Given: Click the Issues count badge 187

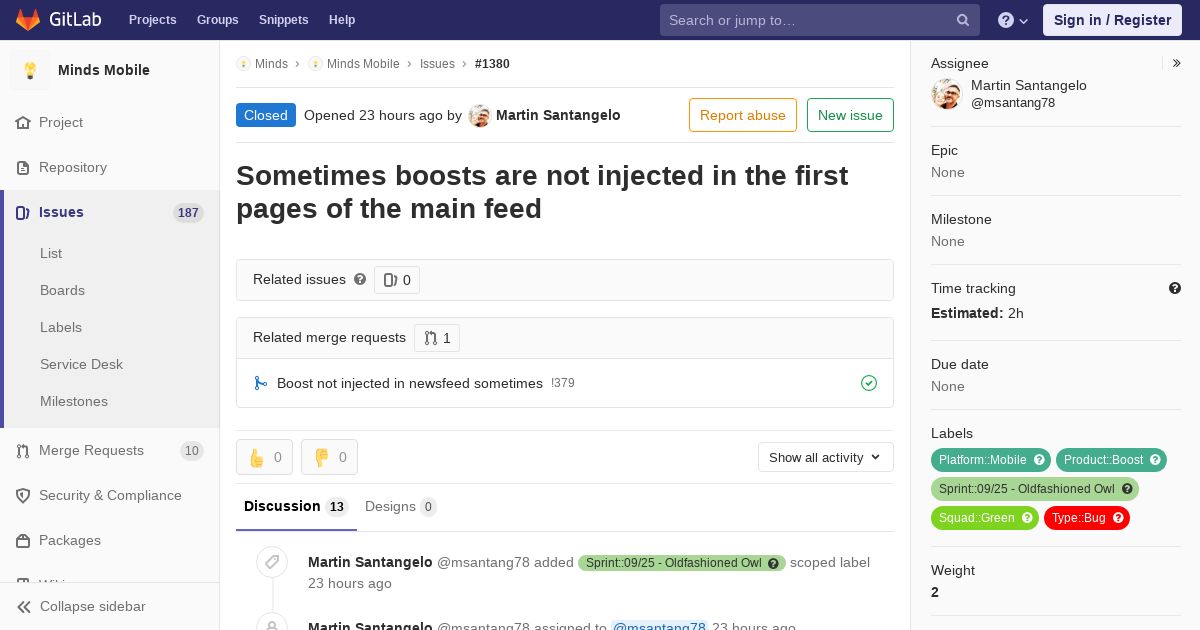Looking at the screenshot, I should [188, 213].
